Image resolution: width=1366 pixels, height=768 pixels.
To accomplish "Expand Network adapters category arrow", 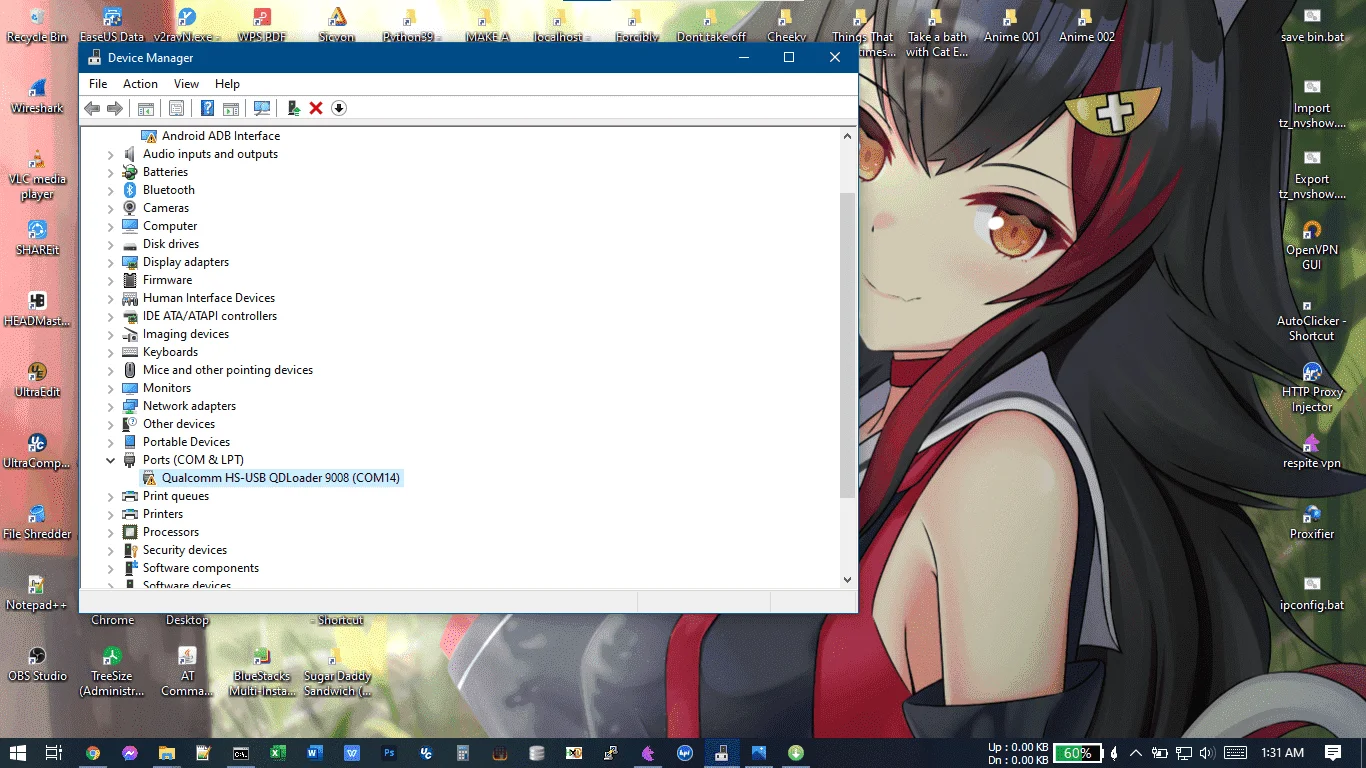I will (111, 407).
